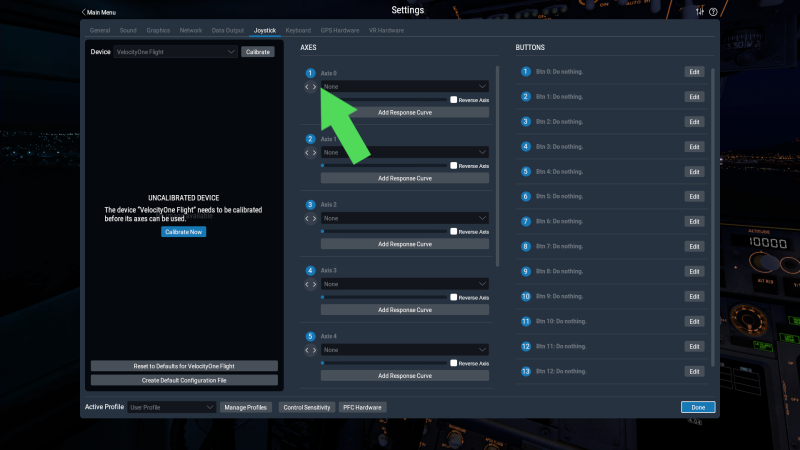
Task: Add Response Curve for Axis 3
Action: (405, 310)
